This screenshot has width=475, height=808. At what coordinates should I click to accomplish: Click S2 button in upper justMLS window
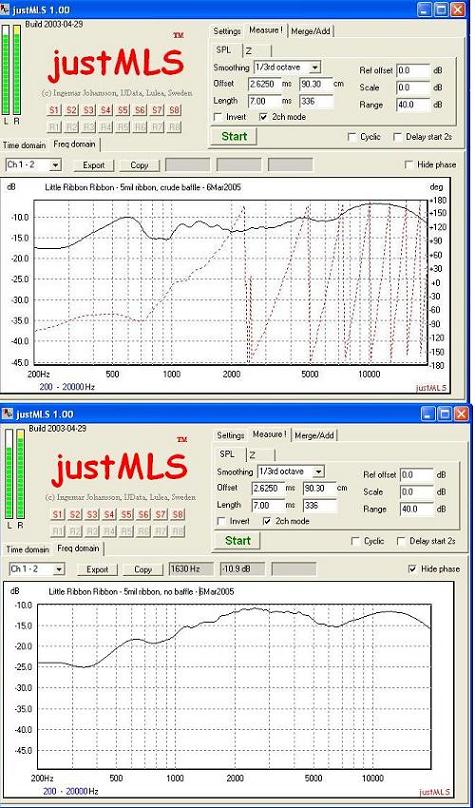tap(71, 110)
